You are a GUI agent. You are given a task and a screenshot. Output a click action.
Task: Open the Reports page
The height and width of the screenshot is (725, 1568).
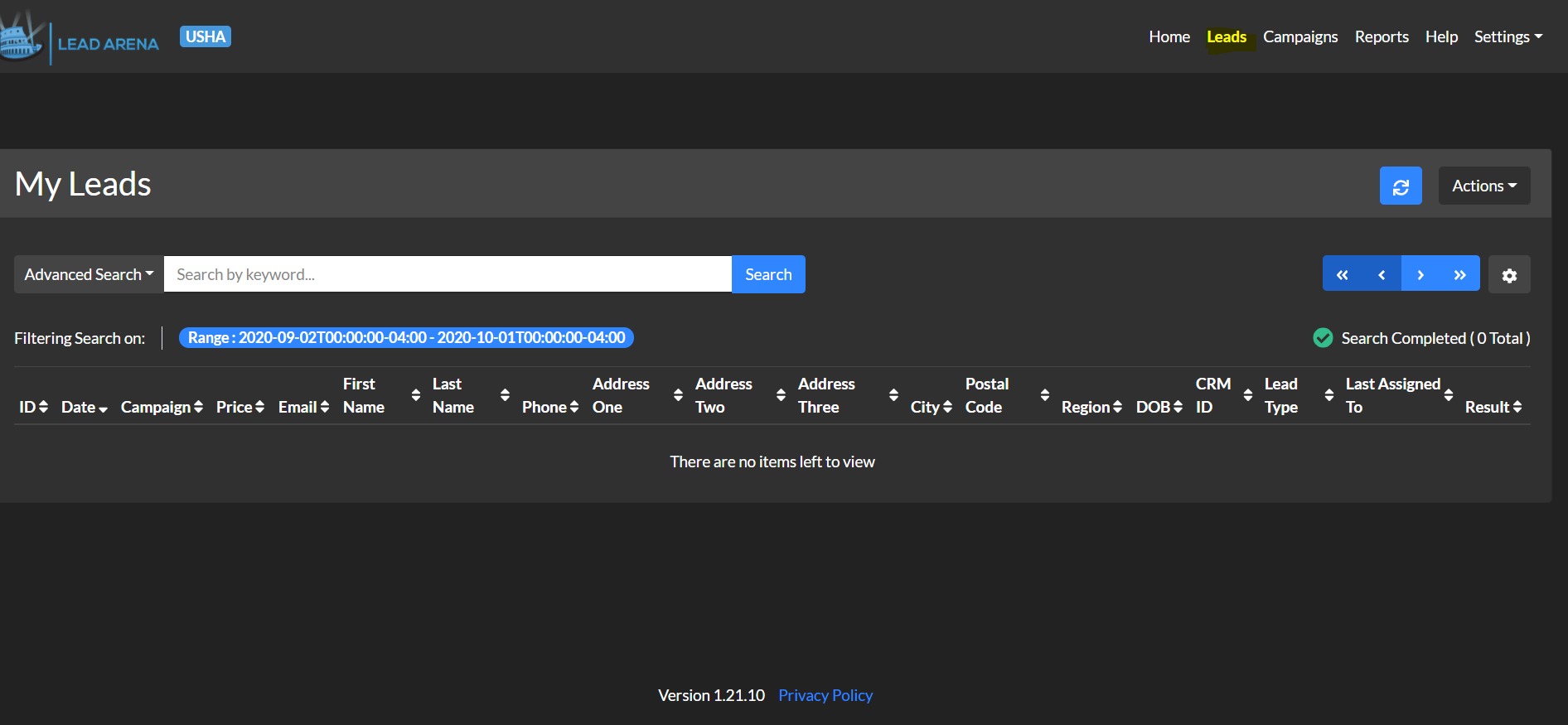click(x=1382, y=36)
